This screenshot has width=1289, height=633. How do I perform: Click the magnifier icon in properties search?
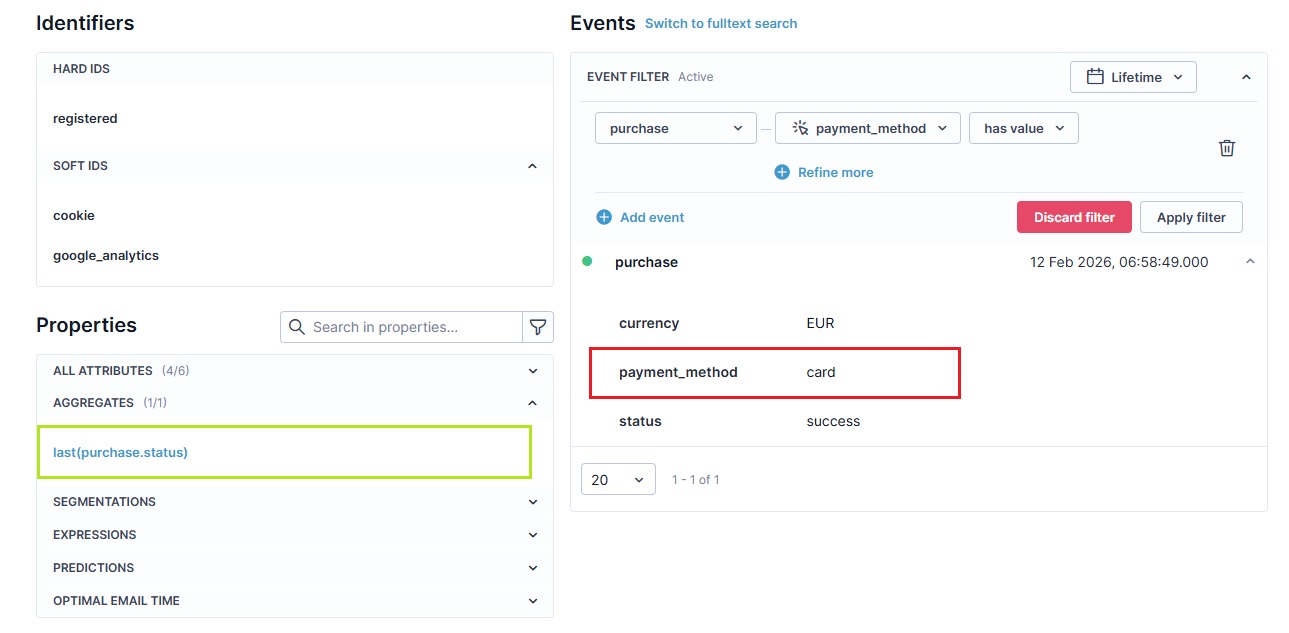click(297, 327)
